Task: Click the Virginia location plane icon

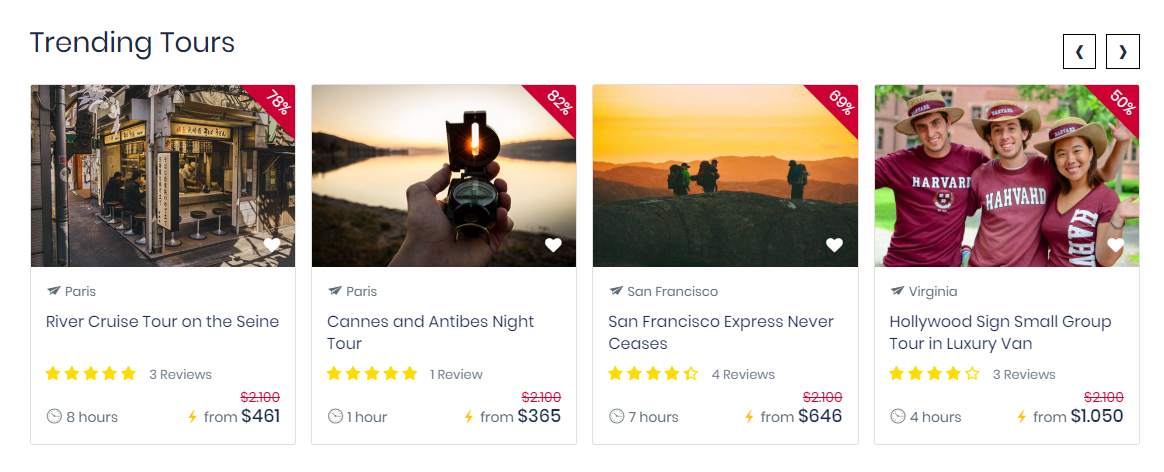Action: coord(897,291)
